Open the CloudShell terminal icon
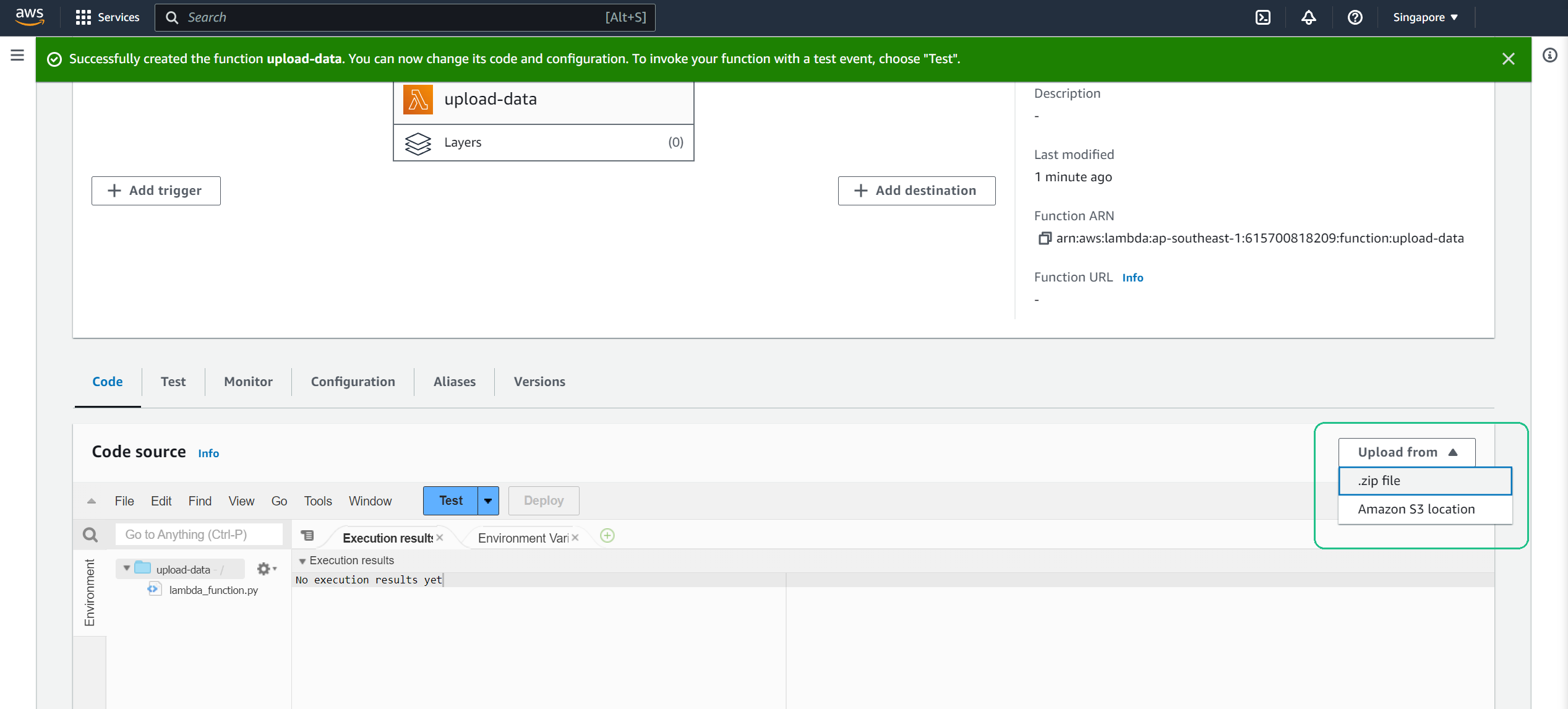 click(1262, 17)
